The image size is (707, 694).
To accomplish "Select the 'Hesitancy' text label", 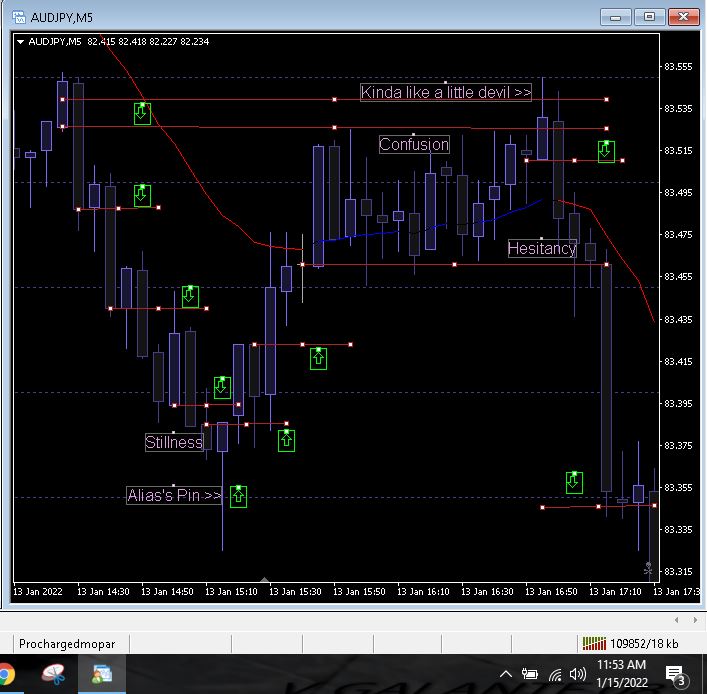I will click(542, 248).
